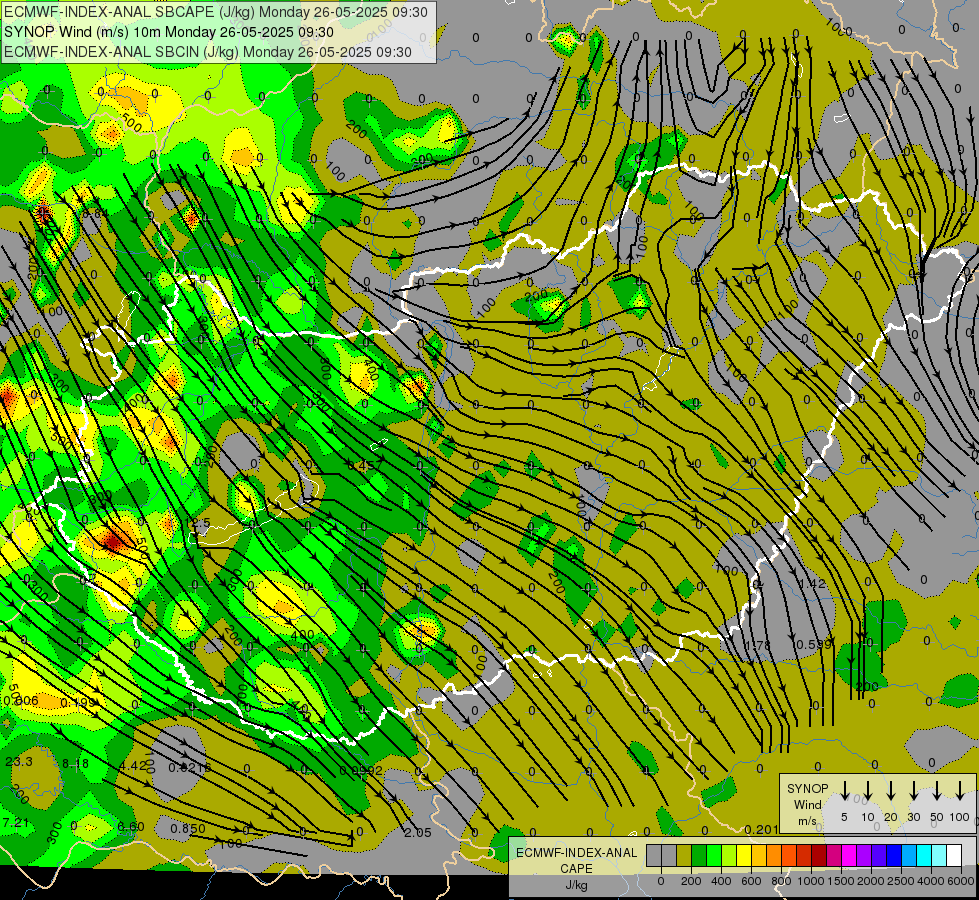Viewport: 979px width, 900px height.
Task: Pick the bright green CAPE legend swatch
Action: [714, 856]
